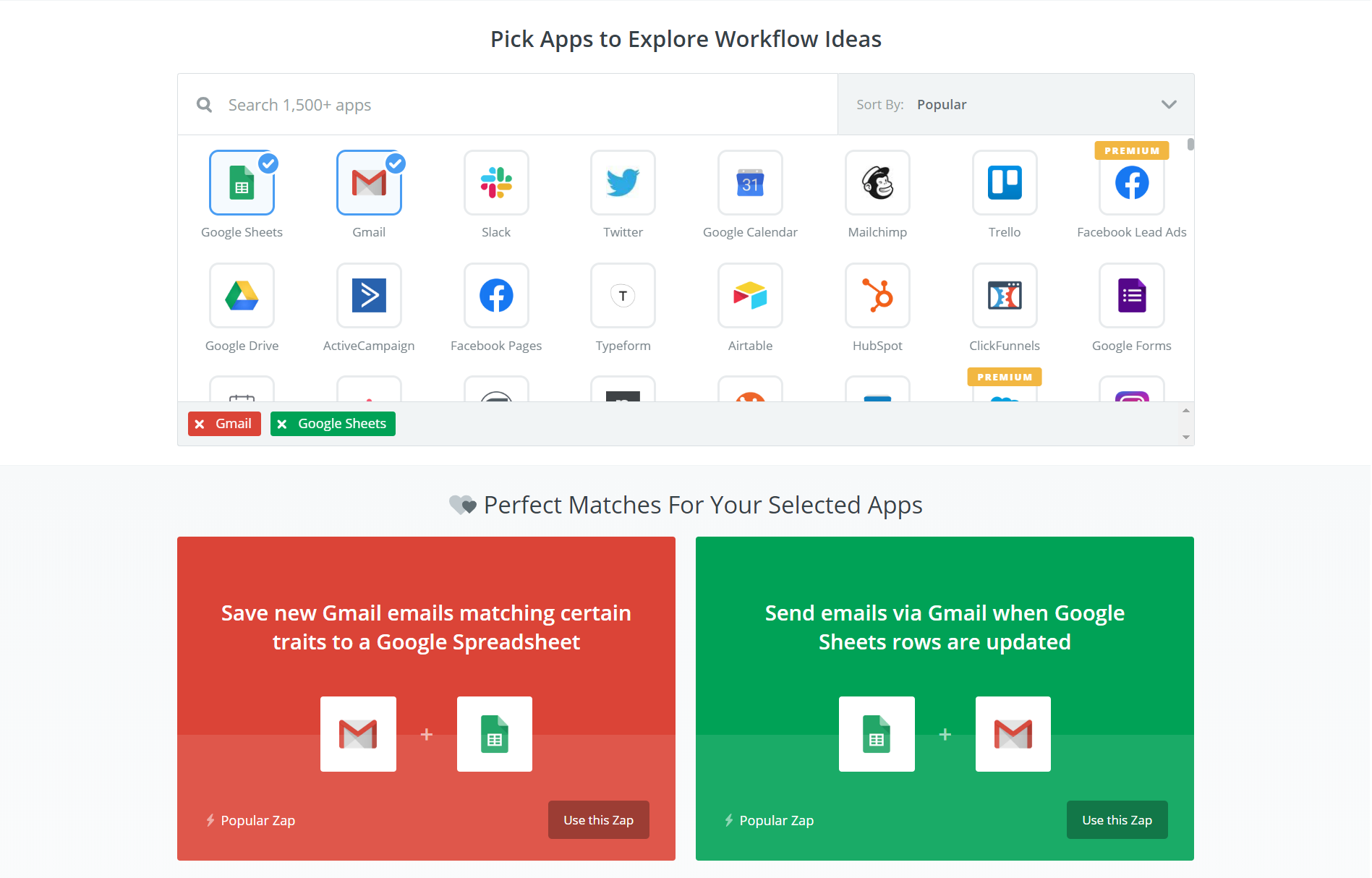This screenshot has height=878, width=1372.
Task: Choose the HubSpot app icon
Action: (x=877, y=295)
